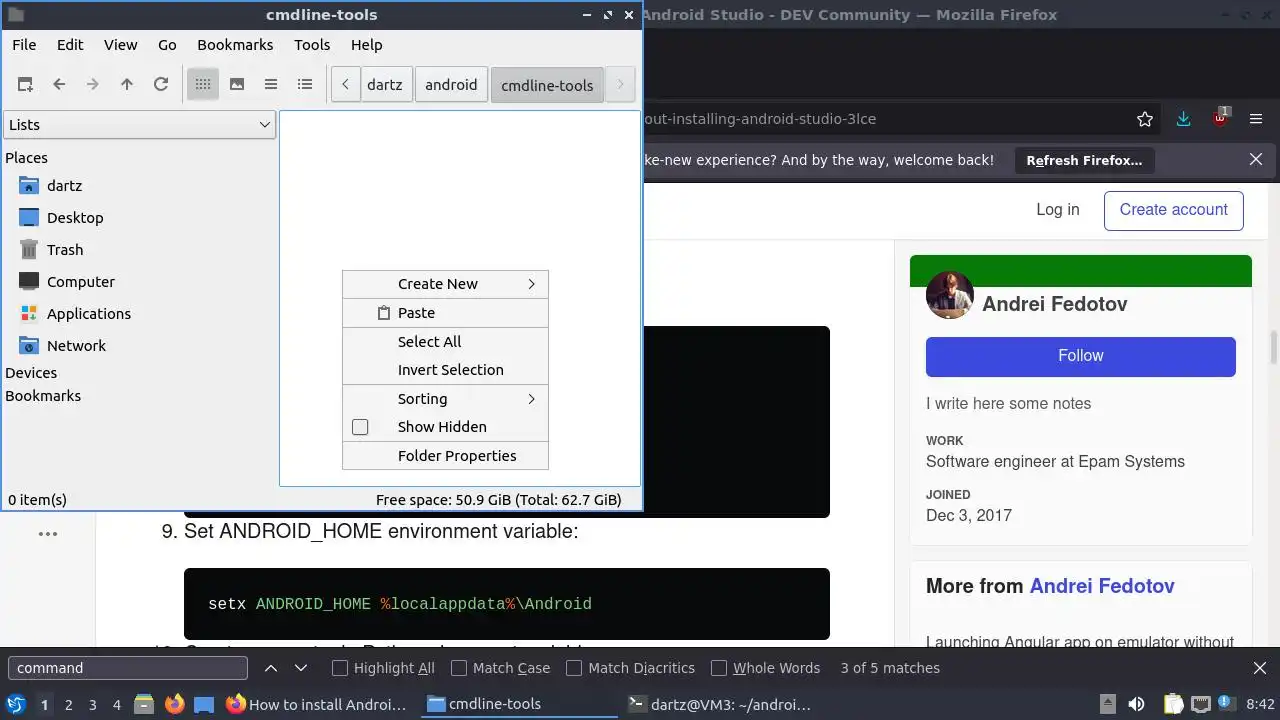Open Folder Properties from the context menu
This screenshot has height=720, width=1280.
[445, 456]
